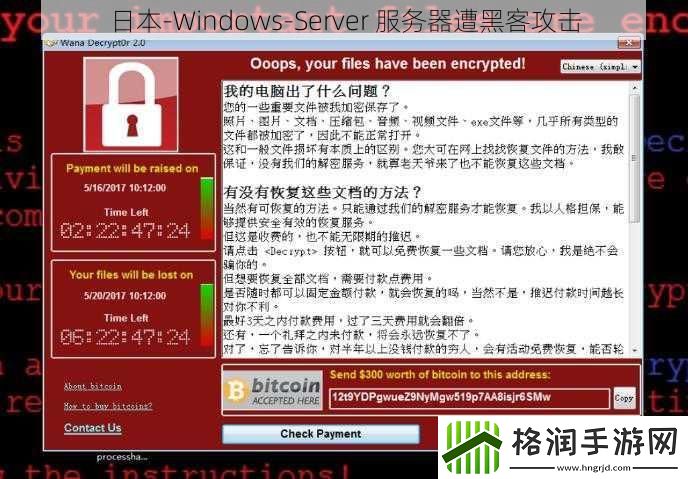688x479 pixels.
Task: Click the payment raise countdown timer
Action: [x=125, y=231]
